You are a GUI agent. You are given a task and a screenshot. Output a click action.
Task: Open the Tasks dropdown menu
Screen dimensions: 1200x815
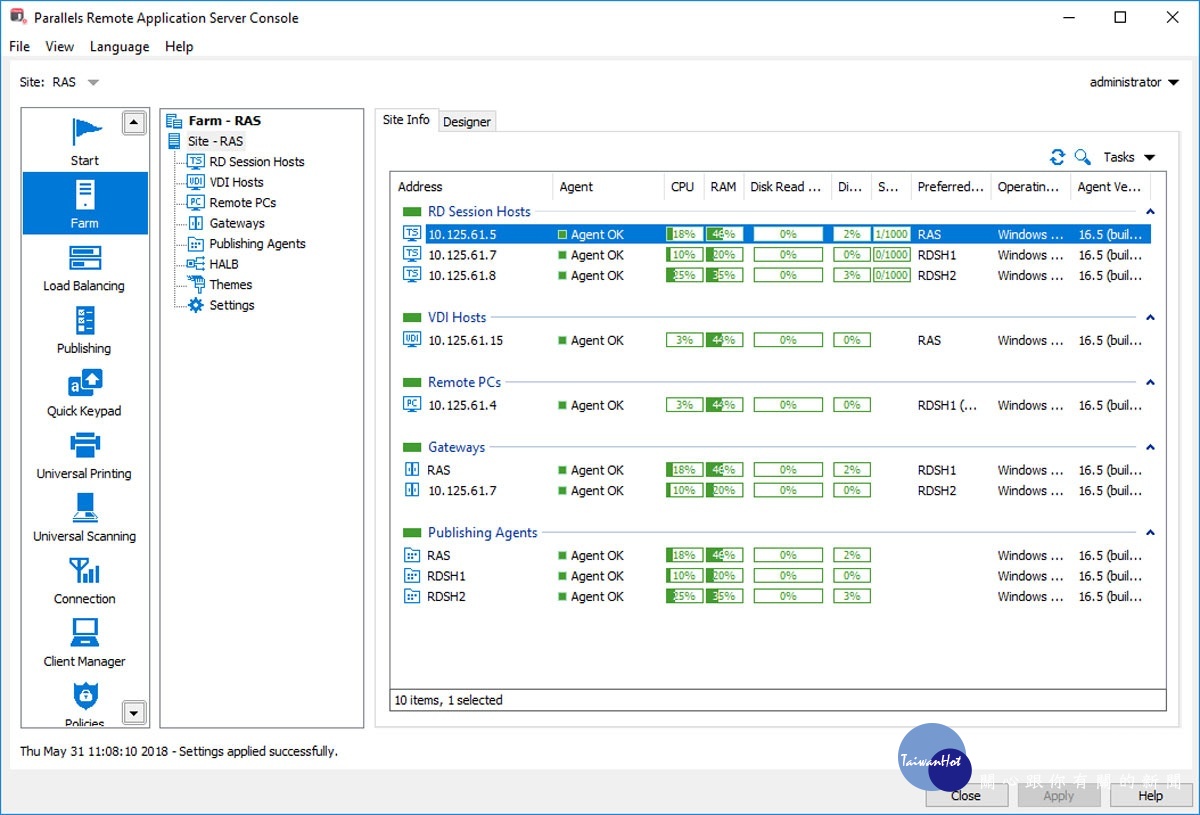1129,157
